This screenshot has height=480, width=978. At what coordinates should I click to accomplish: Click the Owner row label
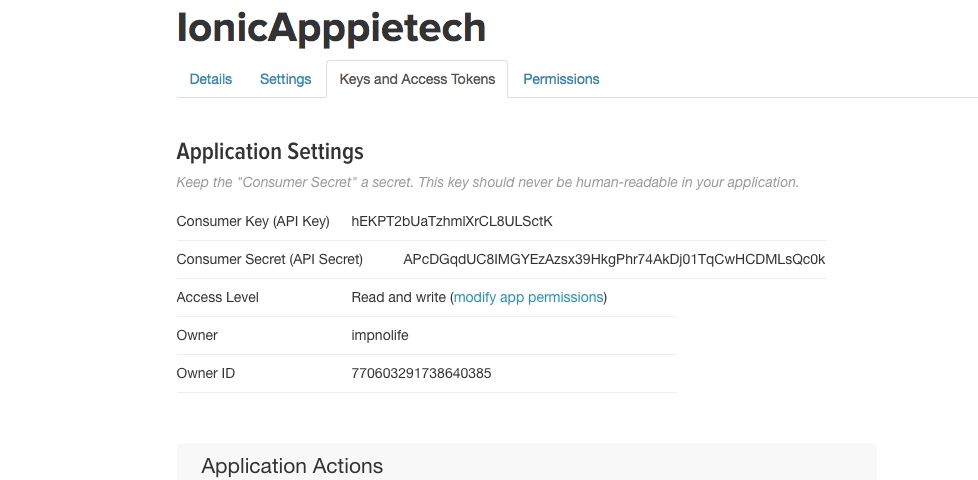(x=197, y=335)
